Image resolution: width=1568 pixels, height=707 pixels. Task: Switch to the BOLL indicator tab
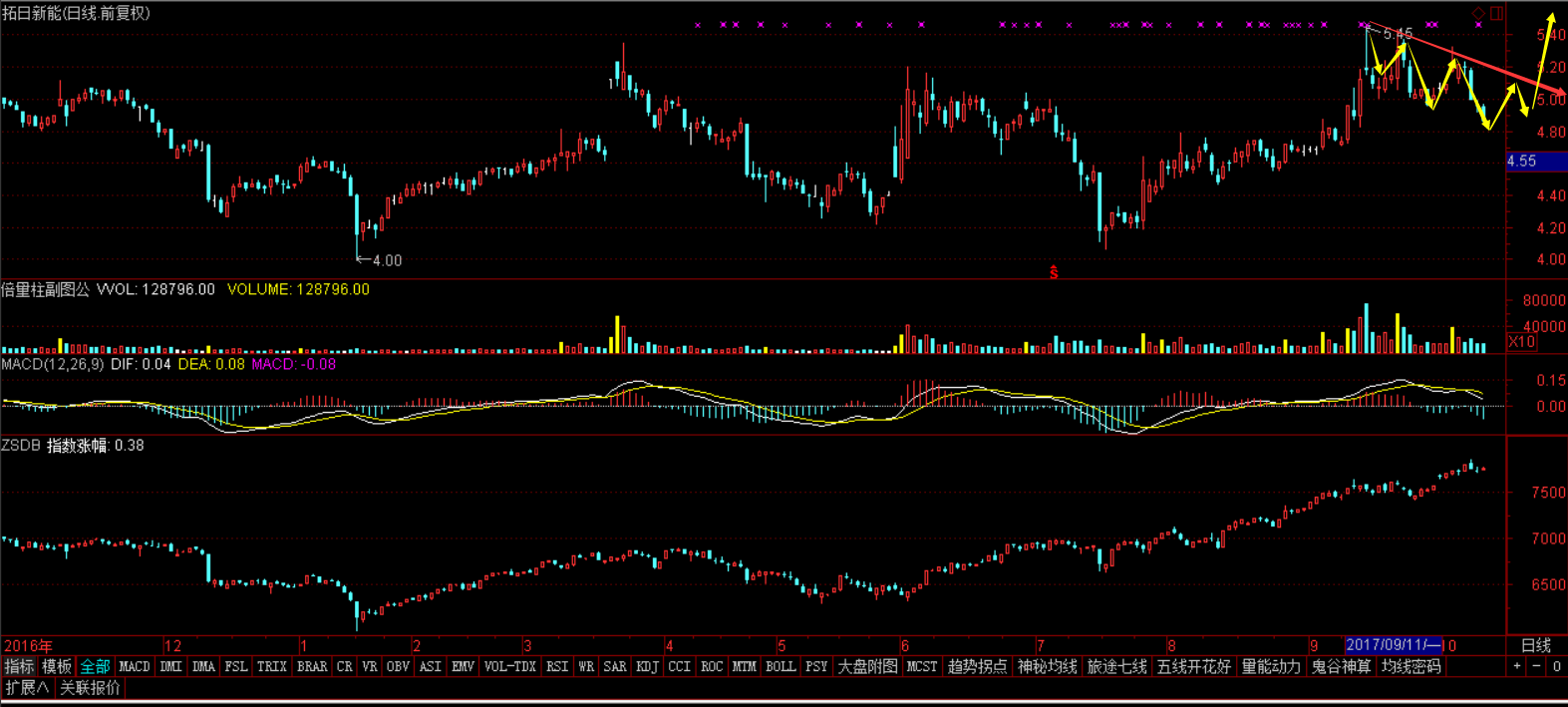[781, 666]
